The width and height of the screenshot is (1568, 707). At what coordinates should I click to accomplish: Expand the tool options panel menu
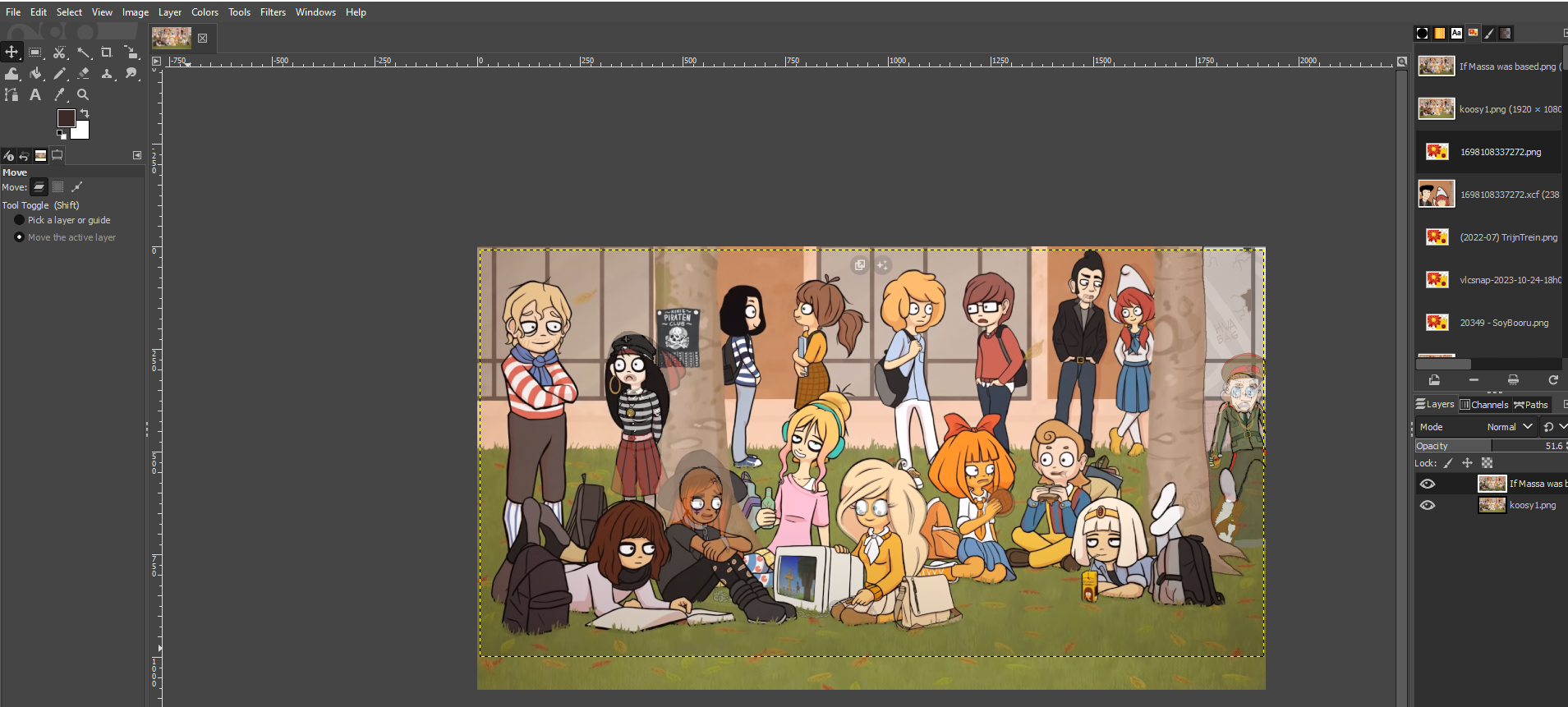pyautogui.click(x=137, y=155)
